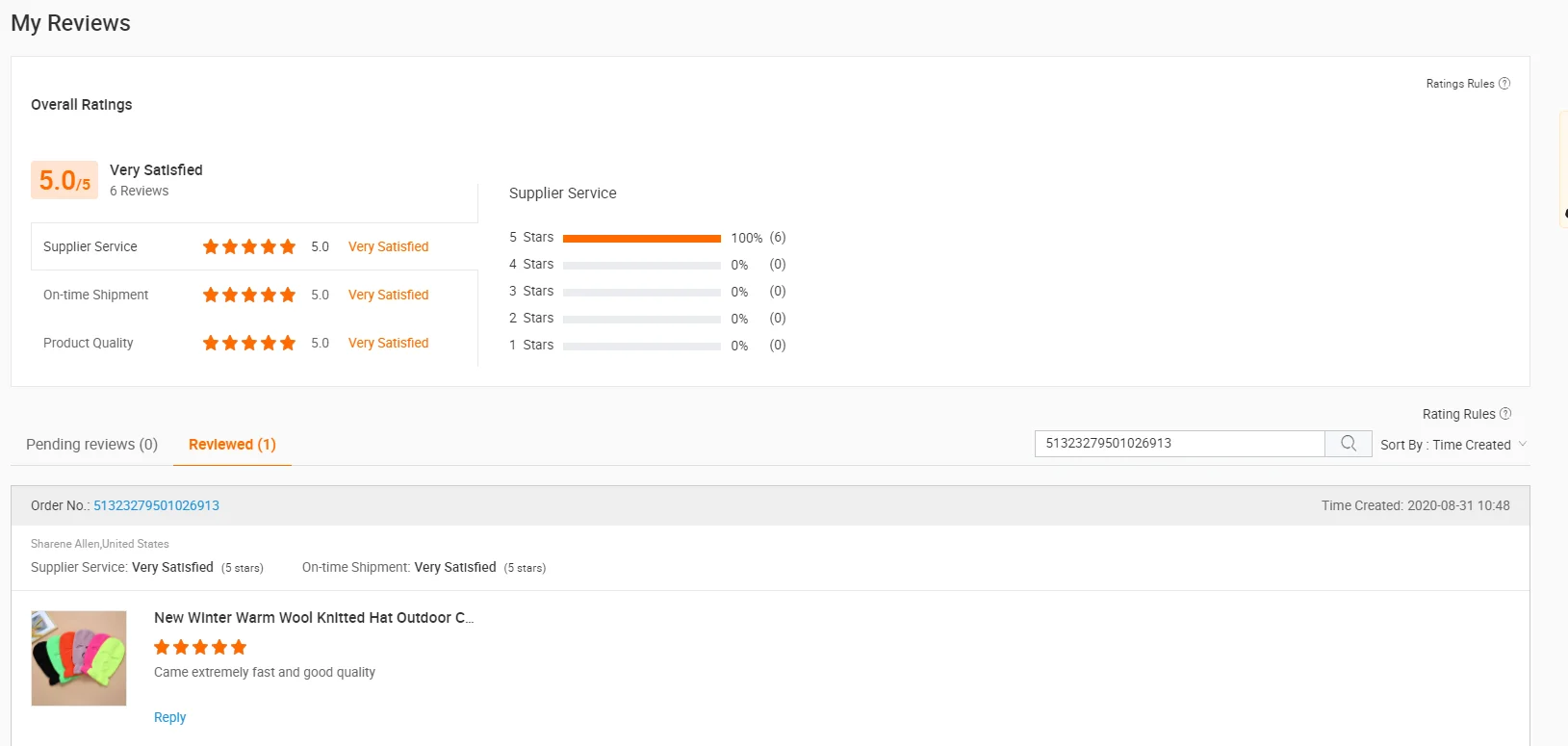Image resolution: width=1568 pixels, height=746 pixels.
Task: Open the knitted hat product title
Action: 314,618
